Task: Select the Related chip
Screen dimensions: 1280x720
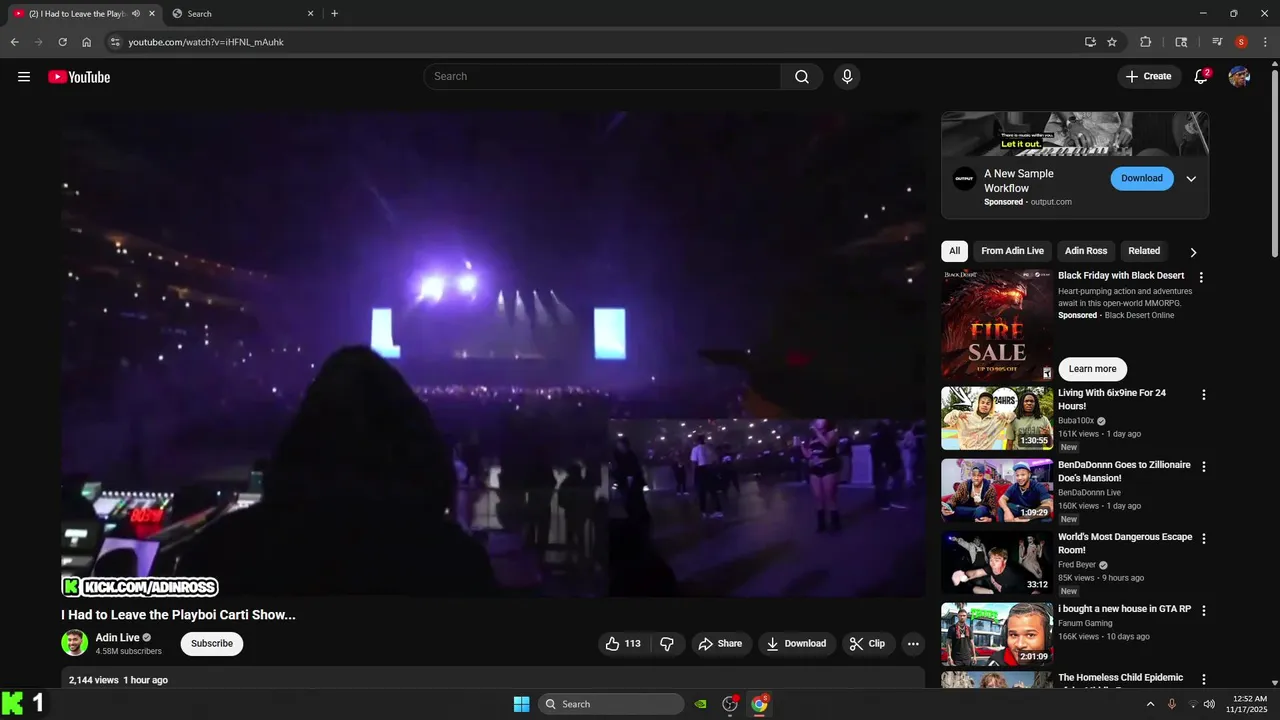Action: click(x=1144, y=251)
